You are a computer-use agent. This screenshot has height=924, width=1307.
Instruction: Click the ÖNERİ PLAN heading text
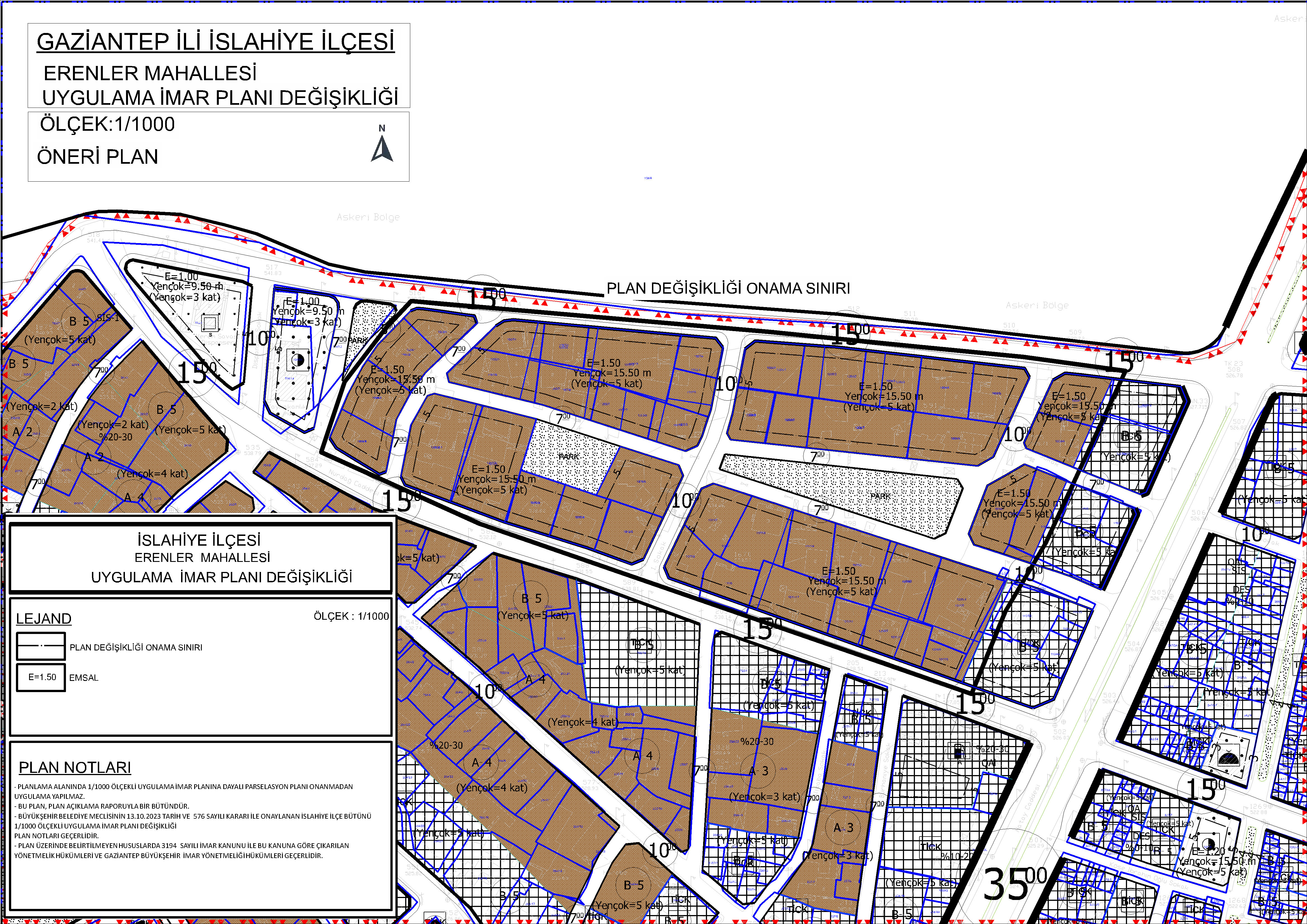(97, 157)
